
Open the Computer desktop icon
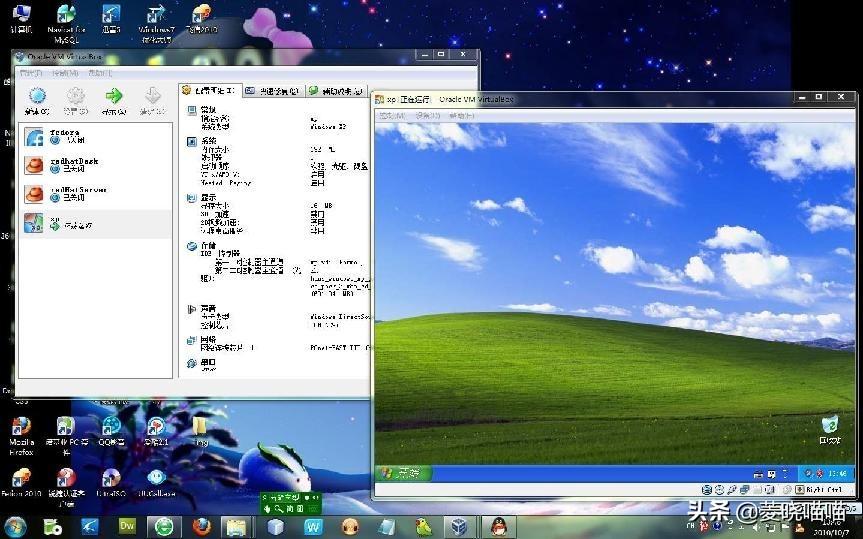21,18
